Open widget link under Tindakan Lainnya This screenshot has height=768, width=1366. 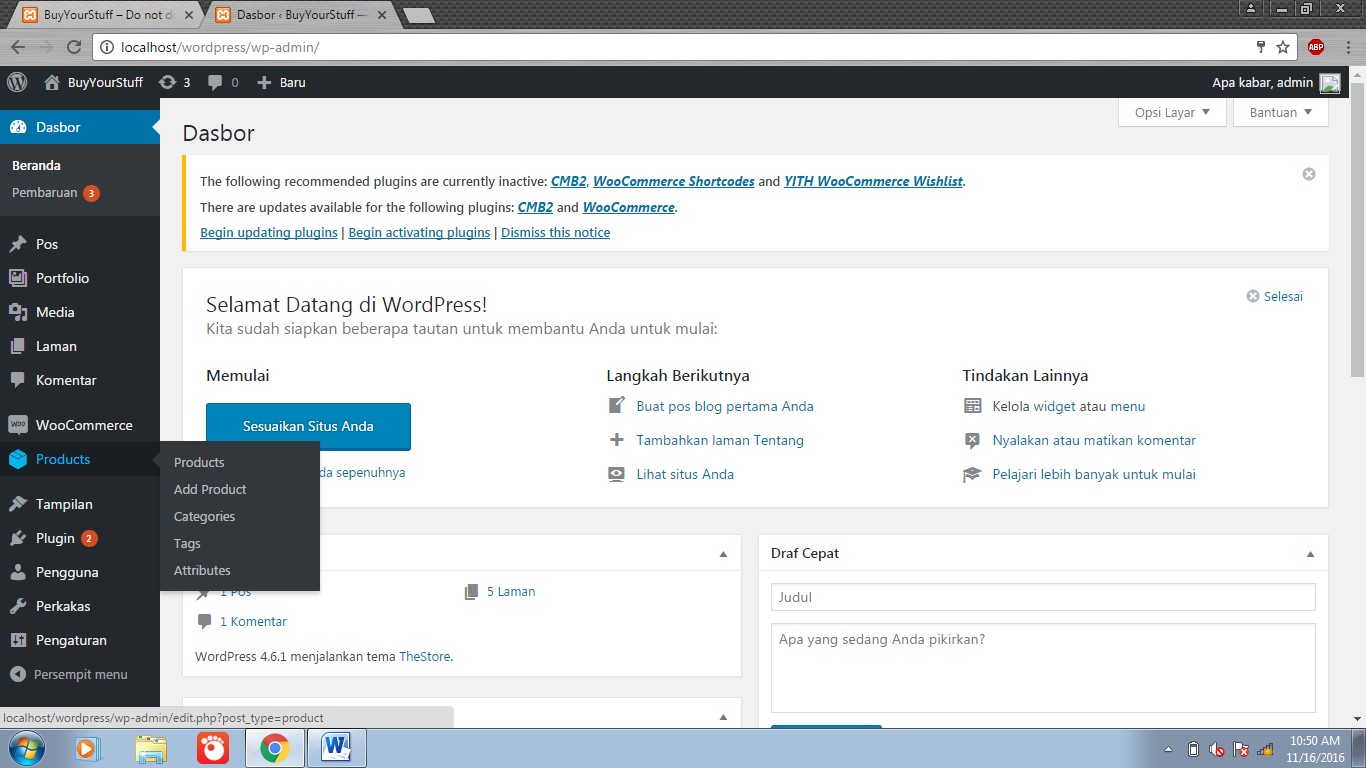pos(1054,406)
